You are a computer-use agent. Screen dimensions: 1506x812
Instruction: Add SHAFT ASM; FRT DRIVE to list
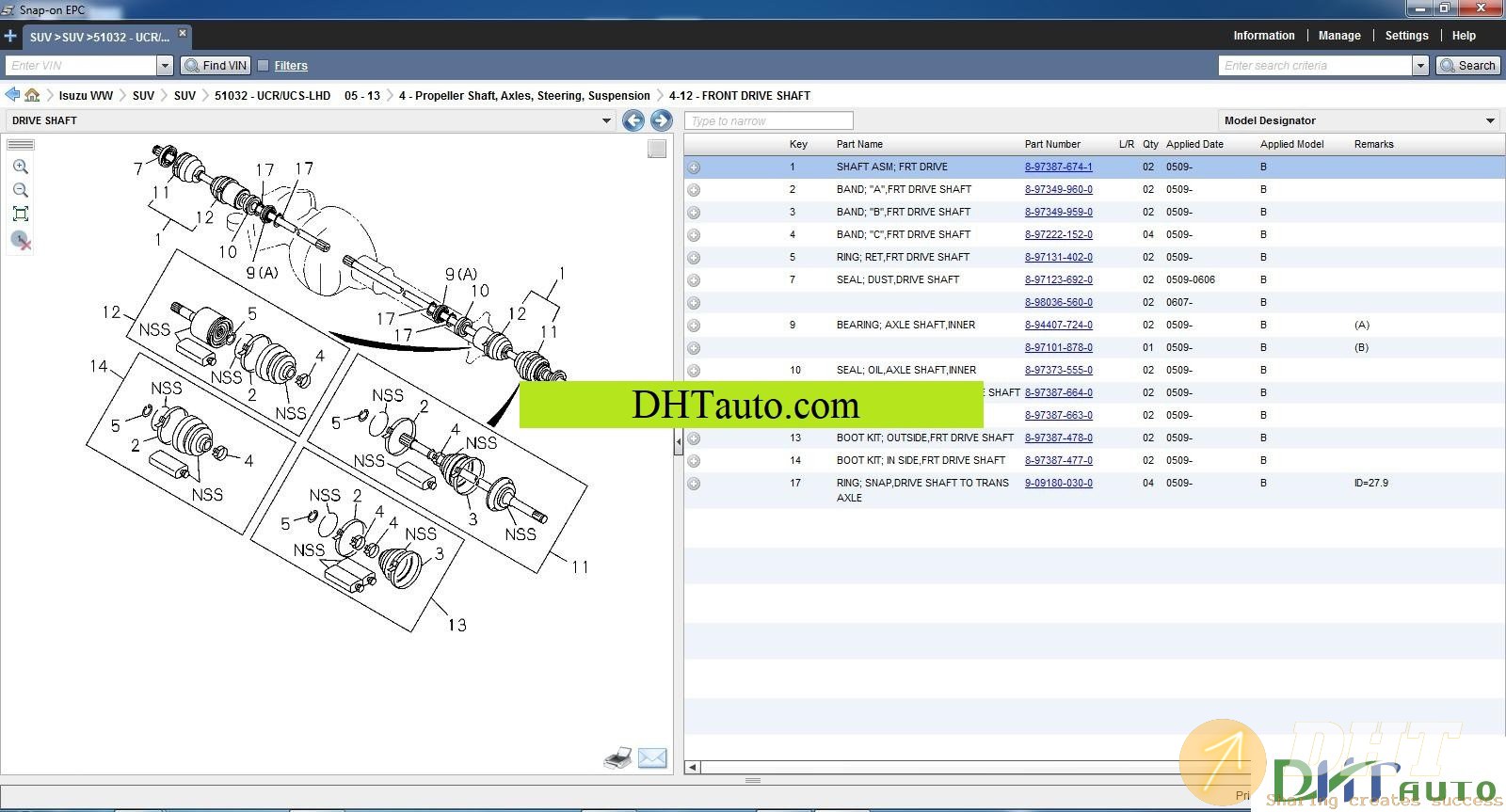pyautogui.click(x=694, y=167)
